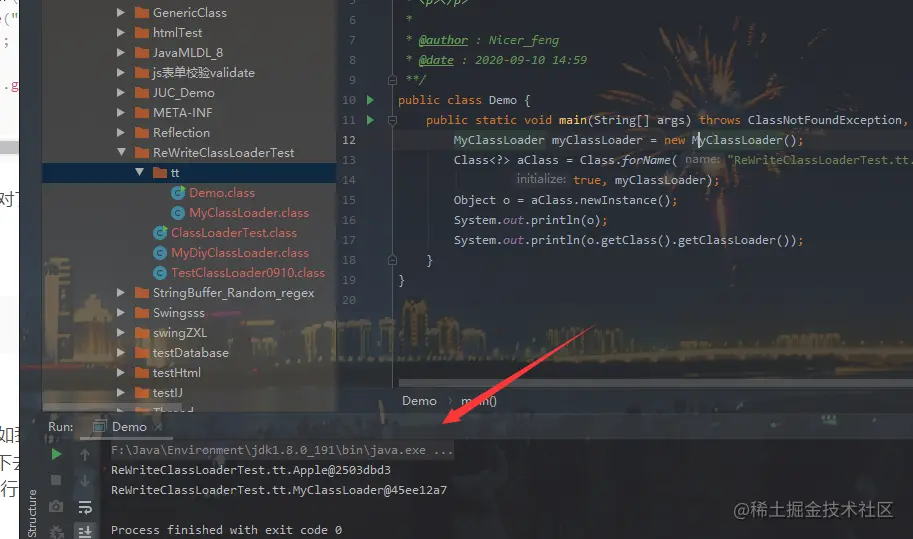Click run gutter icon beside class Demo
The image size is (913, 539).
[370, 100]
